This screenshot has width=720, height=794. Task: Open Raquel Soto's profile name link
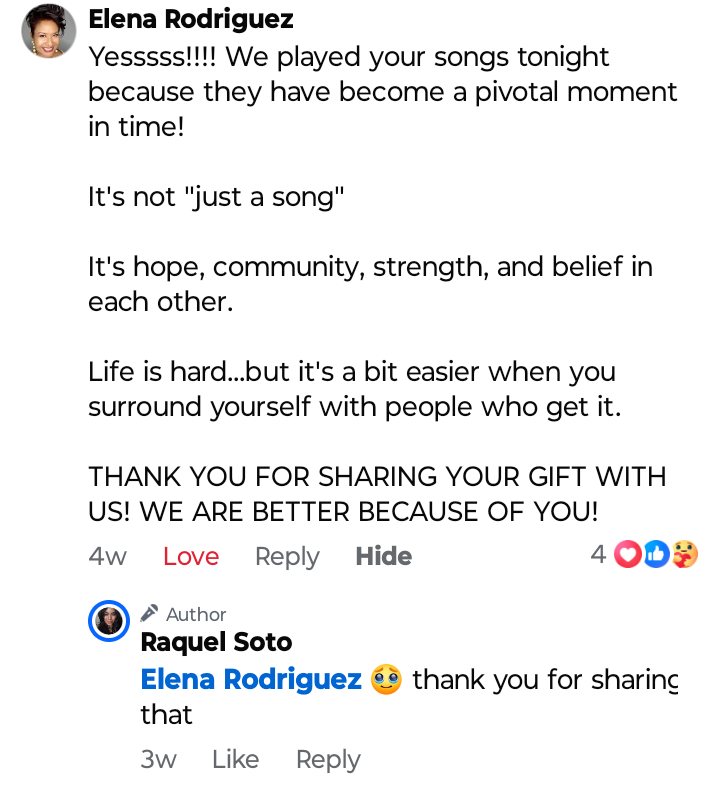coord(216,642)
